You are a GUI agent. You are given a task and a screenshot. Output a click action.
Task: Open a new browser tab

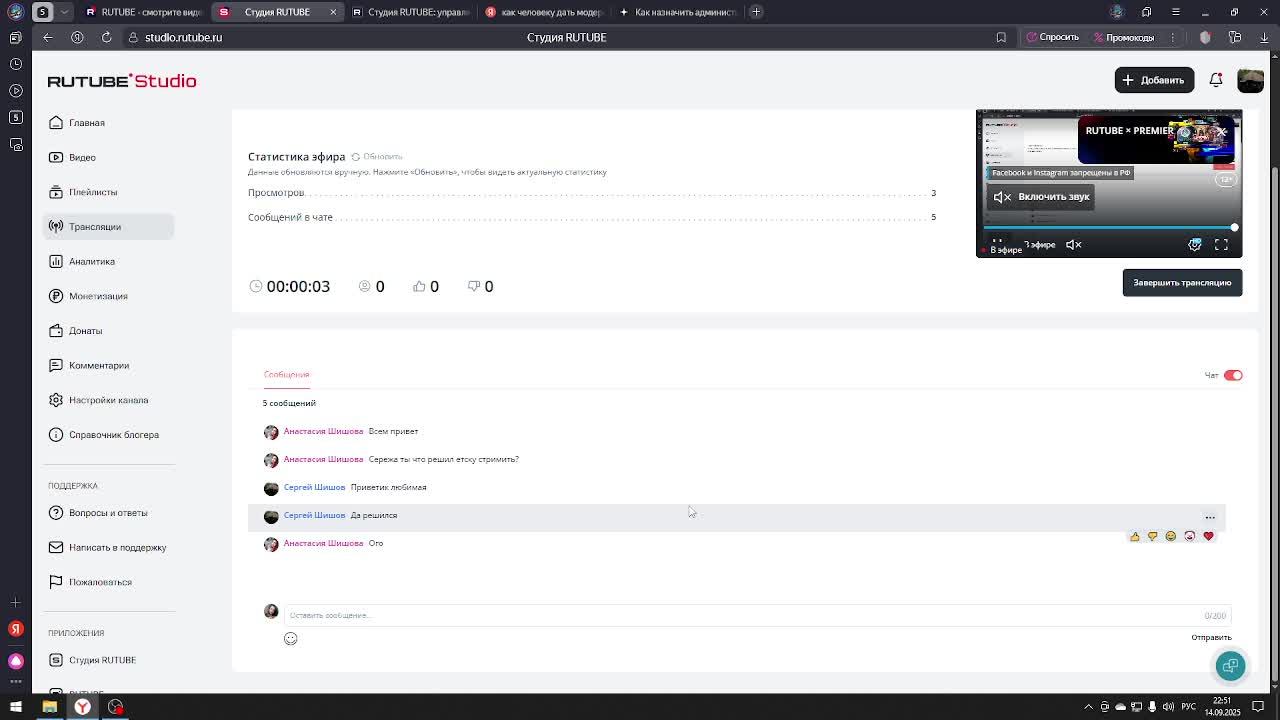click(756, 12)
